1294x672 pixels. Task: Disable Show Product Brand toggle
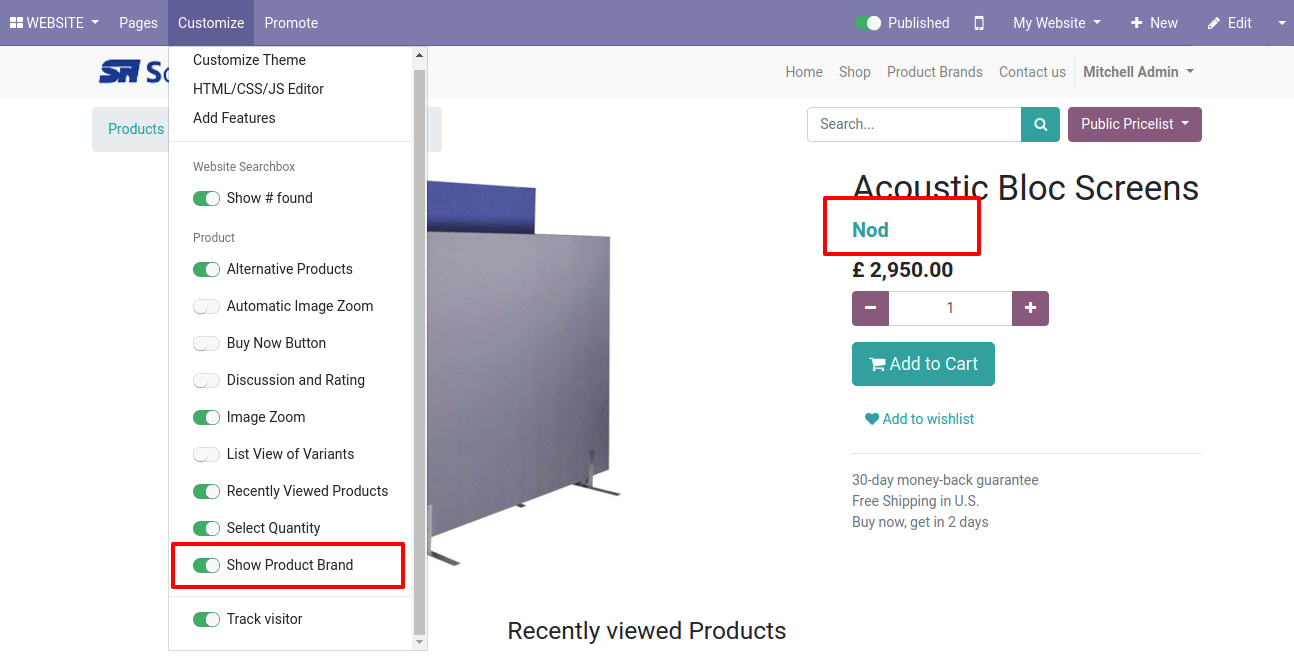tap(206, 566)
